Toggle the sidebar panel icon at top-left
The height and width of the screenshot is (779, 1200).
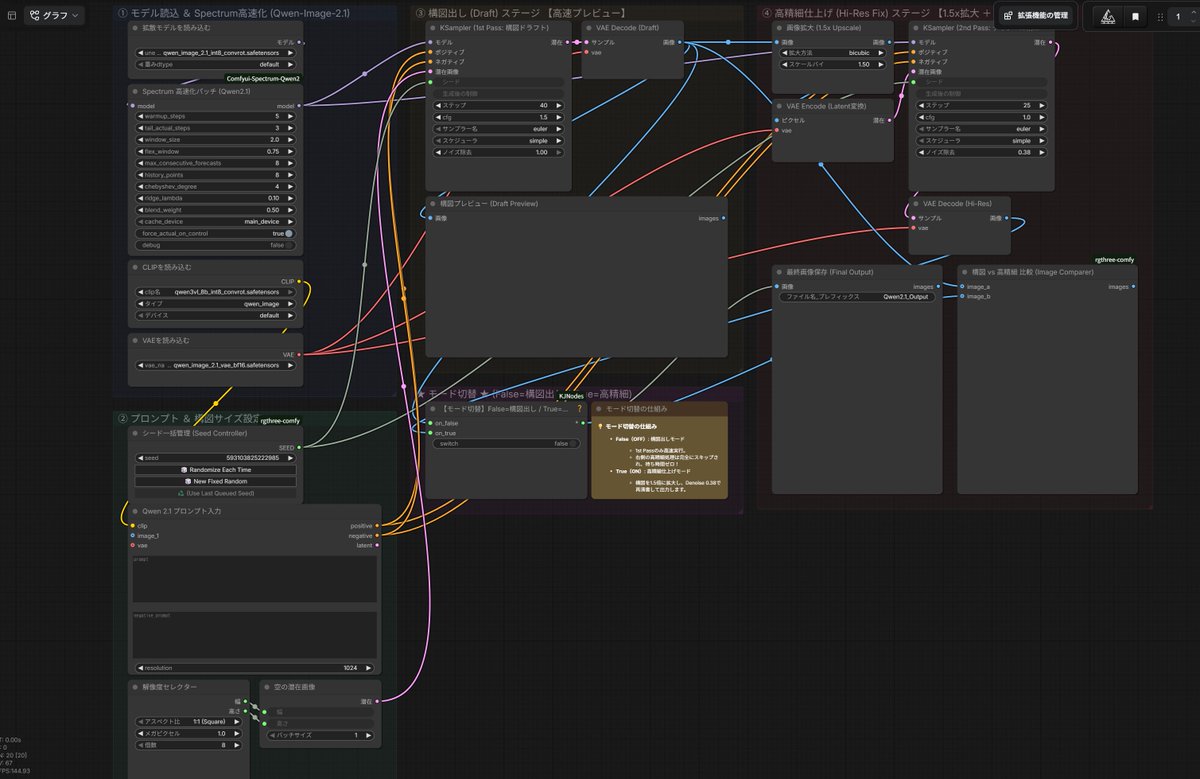tap(12, 16)
